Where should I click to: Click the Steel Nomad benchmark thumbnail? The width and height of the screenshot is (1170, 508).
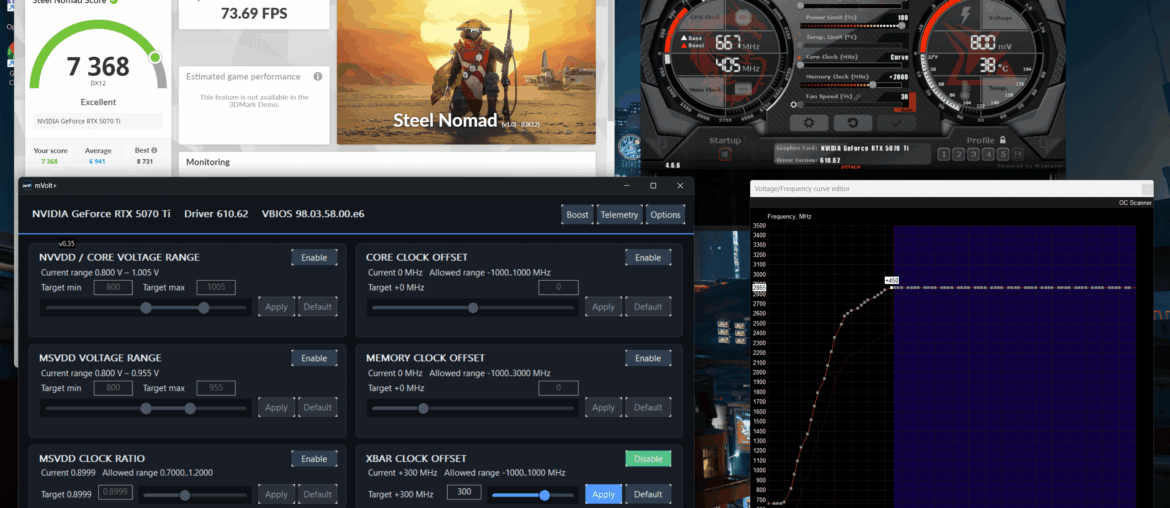point(466,72)
